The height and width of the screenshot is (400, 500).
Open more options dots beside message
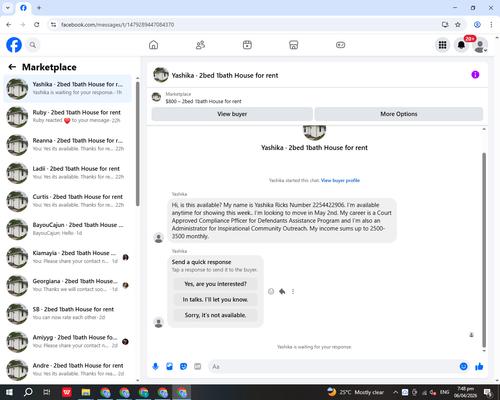tap(293, 292)
